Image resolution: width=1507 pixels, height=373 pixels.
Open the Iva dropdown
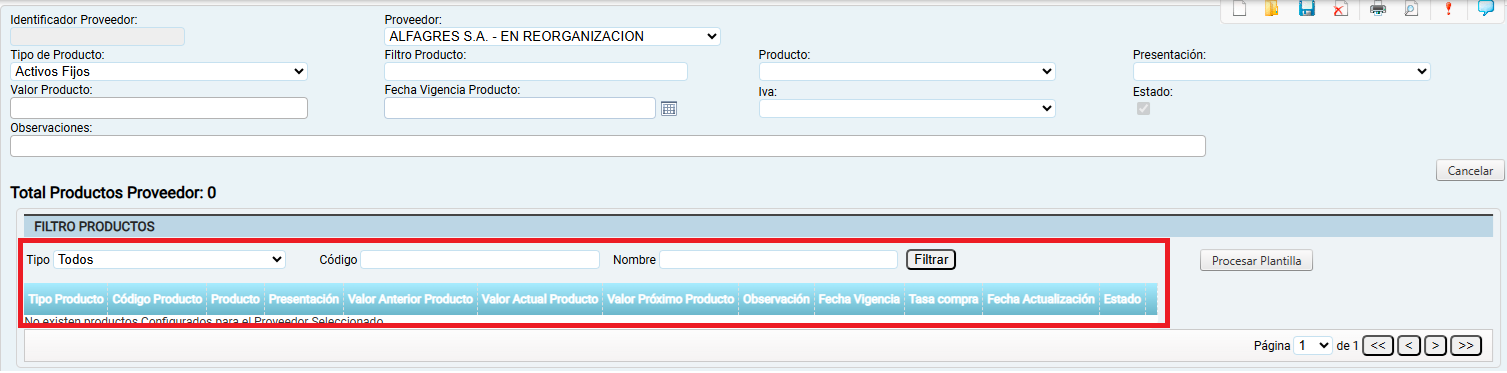[x=907, y=108]
